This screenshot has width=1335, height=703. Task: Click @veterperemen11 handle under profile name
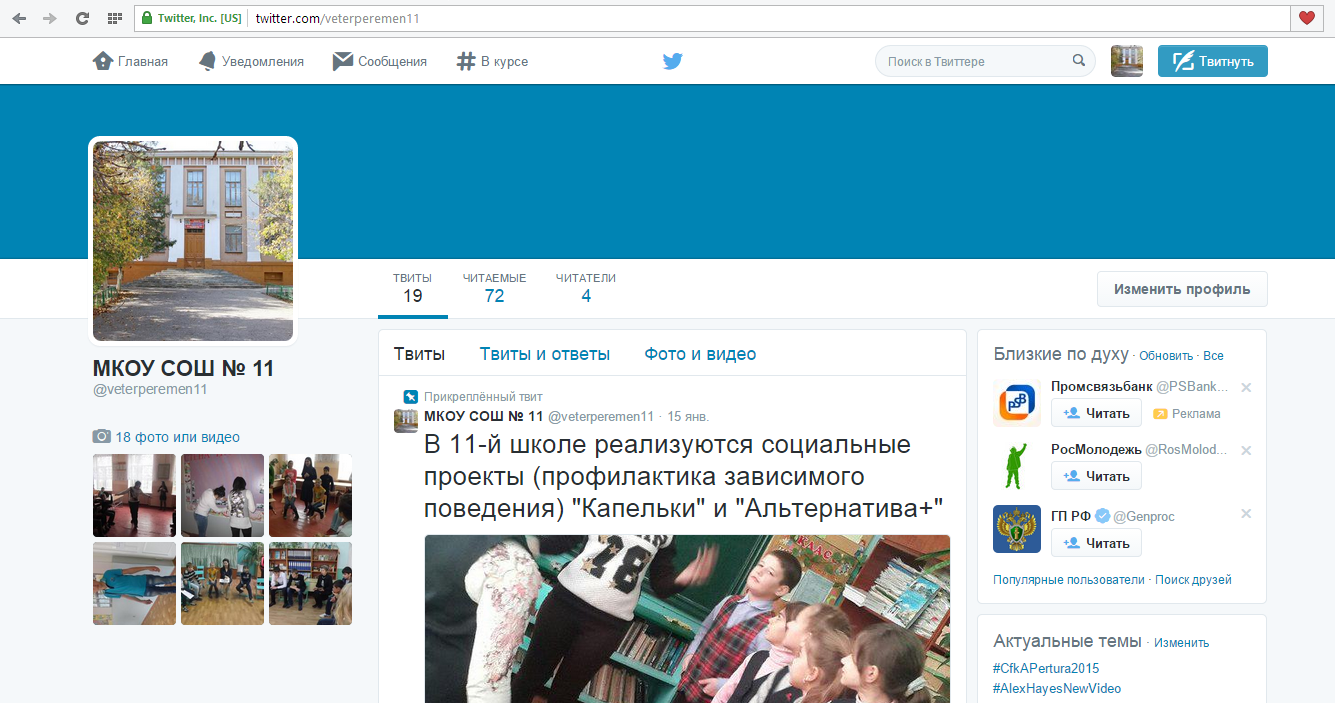click(x=150, y=390)
